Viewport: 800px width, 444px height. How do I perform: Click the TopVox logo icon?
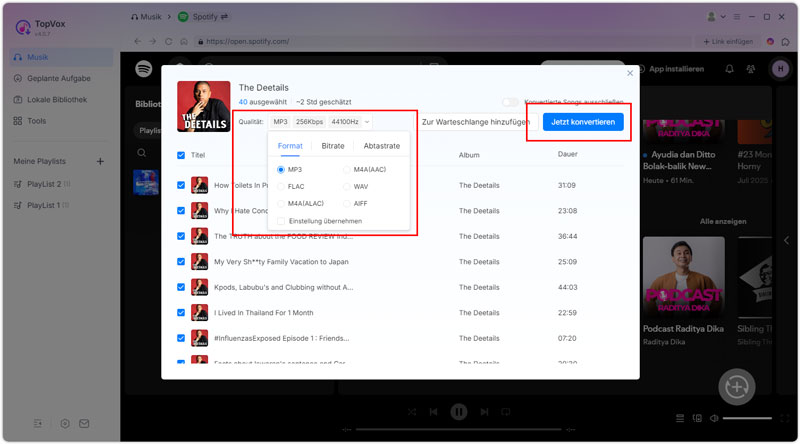tap(23, 27)
